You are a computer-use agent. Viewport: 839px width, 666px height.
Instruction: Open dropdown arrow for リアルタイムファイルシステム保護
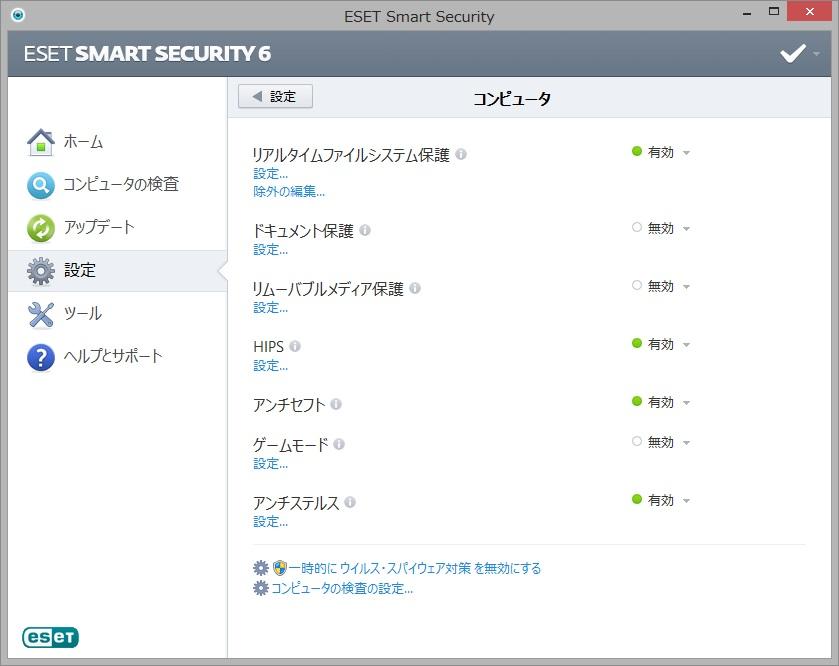click(x=687, y=153)
